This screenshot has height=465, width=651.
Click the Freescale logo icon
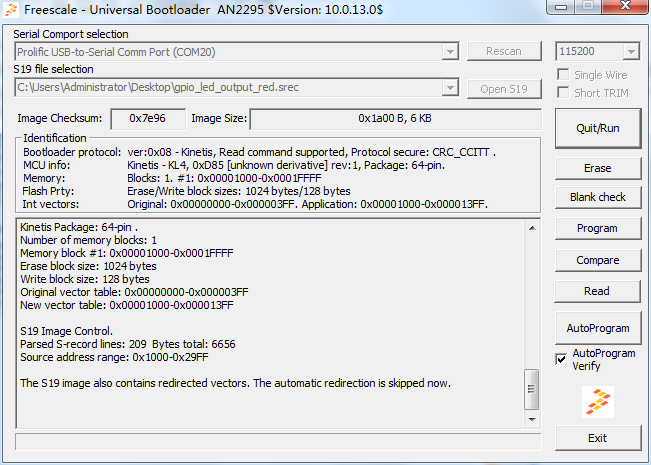598,401
